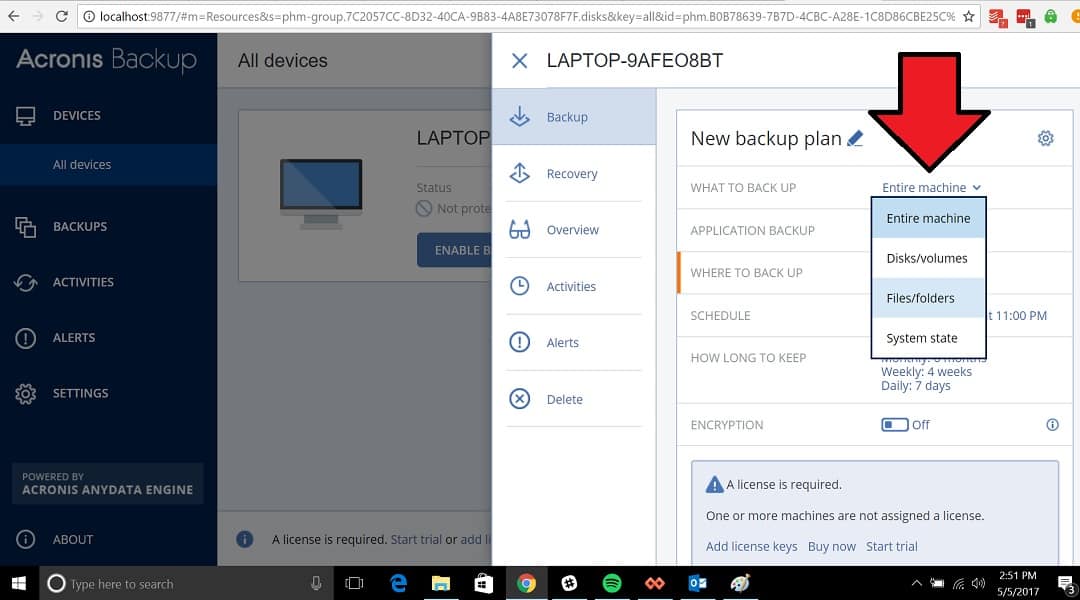Click the Devices monitor icon in the sidebar
1080x600 pixels.
[25, 116]
